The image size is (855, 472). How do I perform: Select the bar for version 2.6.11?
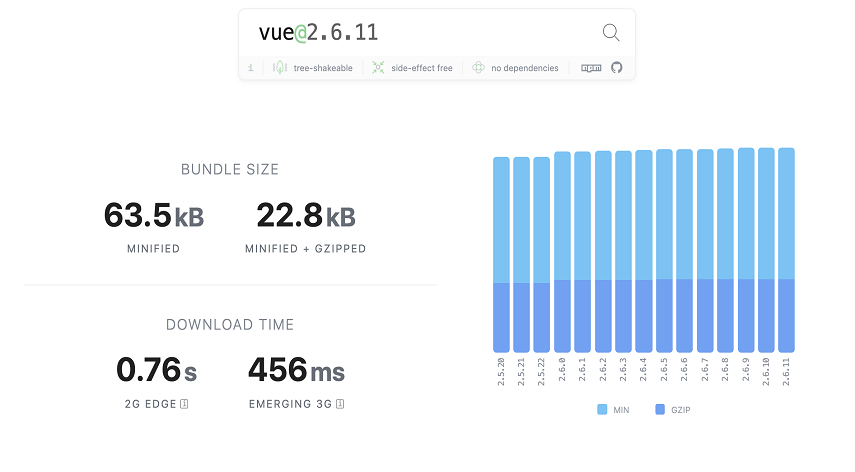(x=786, y=250)
